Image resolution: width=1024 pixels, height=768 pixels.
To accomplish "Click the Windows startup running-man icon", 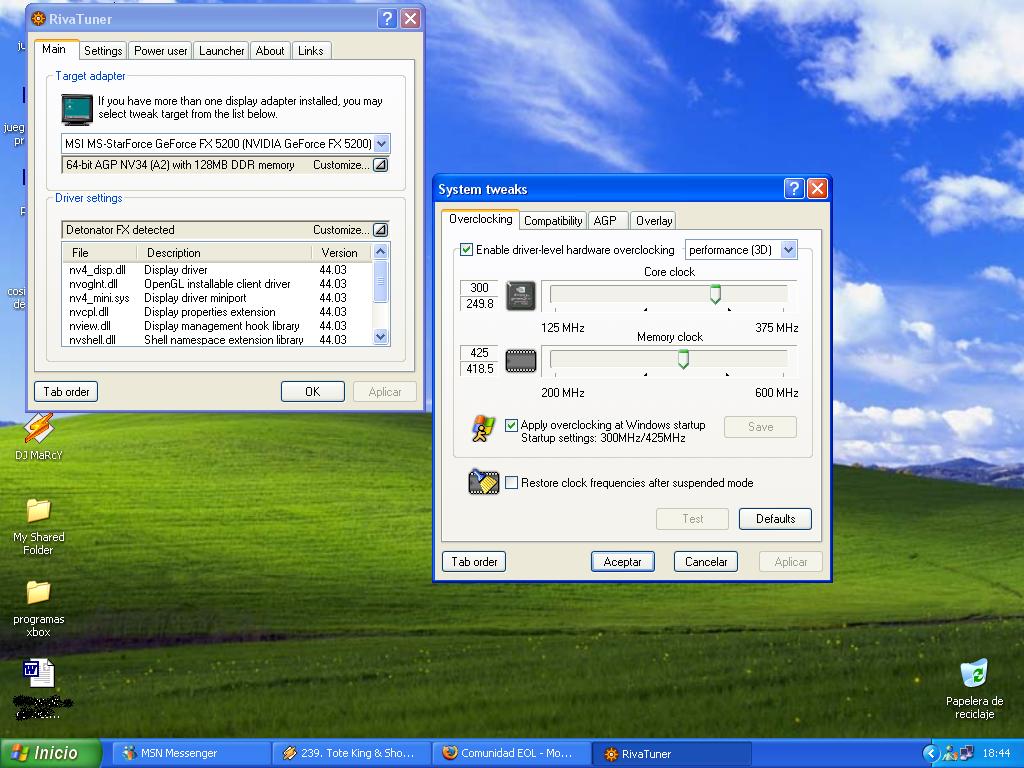I will (483, 428).
